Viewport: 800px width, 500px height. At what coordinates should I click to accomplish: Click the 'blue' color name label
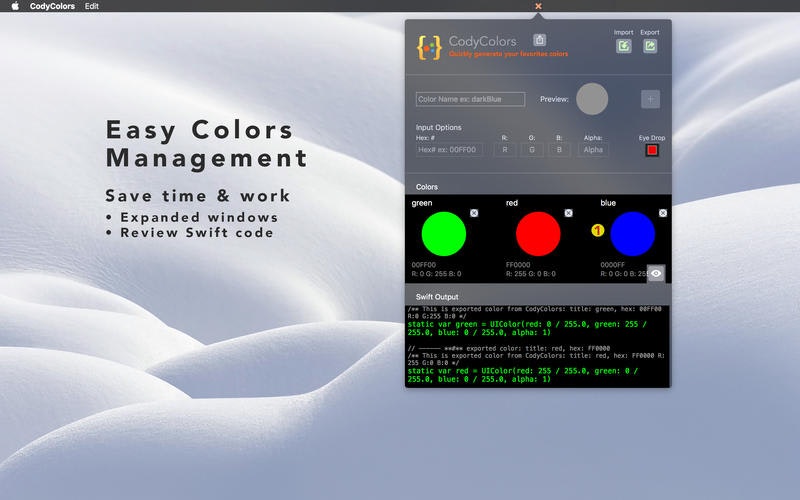608,203
